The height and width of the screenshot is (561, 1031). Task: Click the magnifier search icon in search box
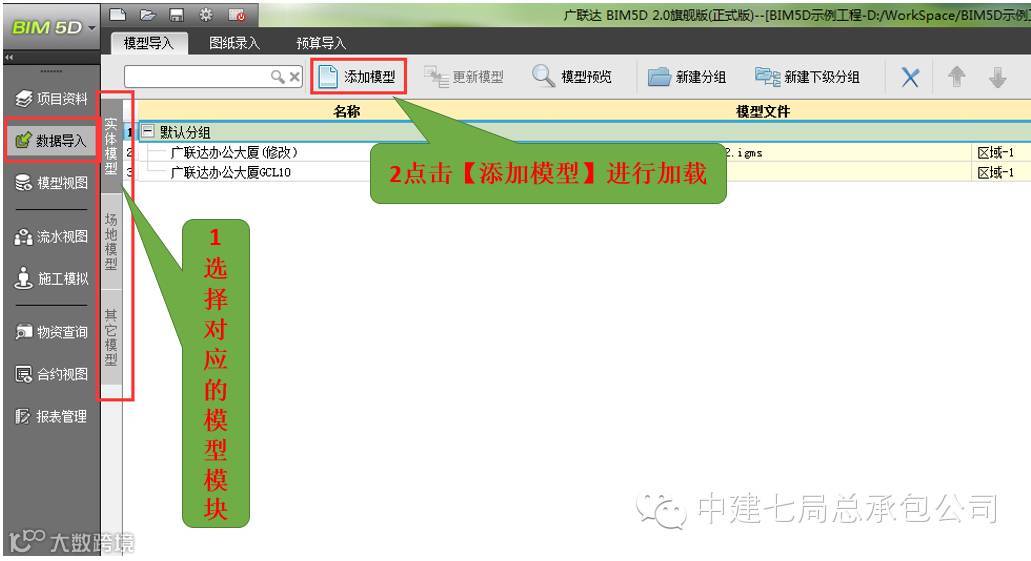click(x=277, y=77)
